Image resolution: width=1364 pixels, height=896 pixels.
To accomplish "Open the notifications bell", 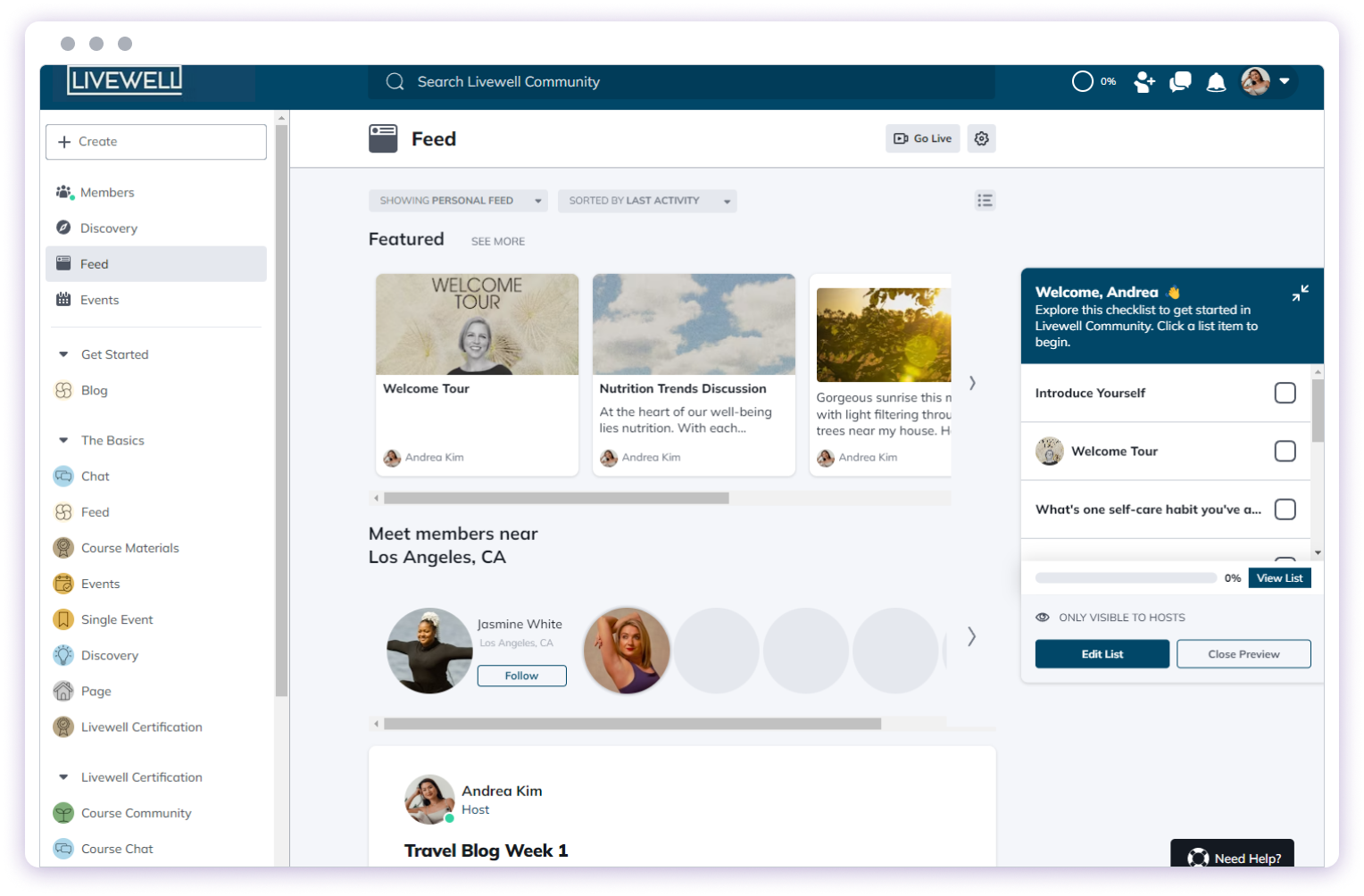I will pyautogui.click(x=1216, y=83).
